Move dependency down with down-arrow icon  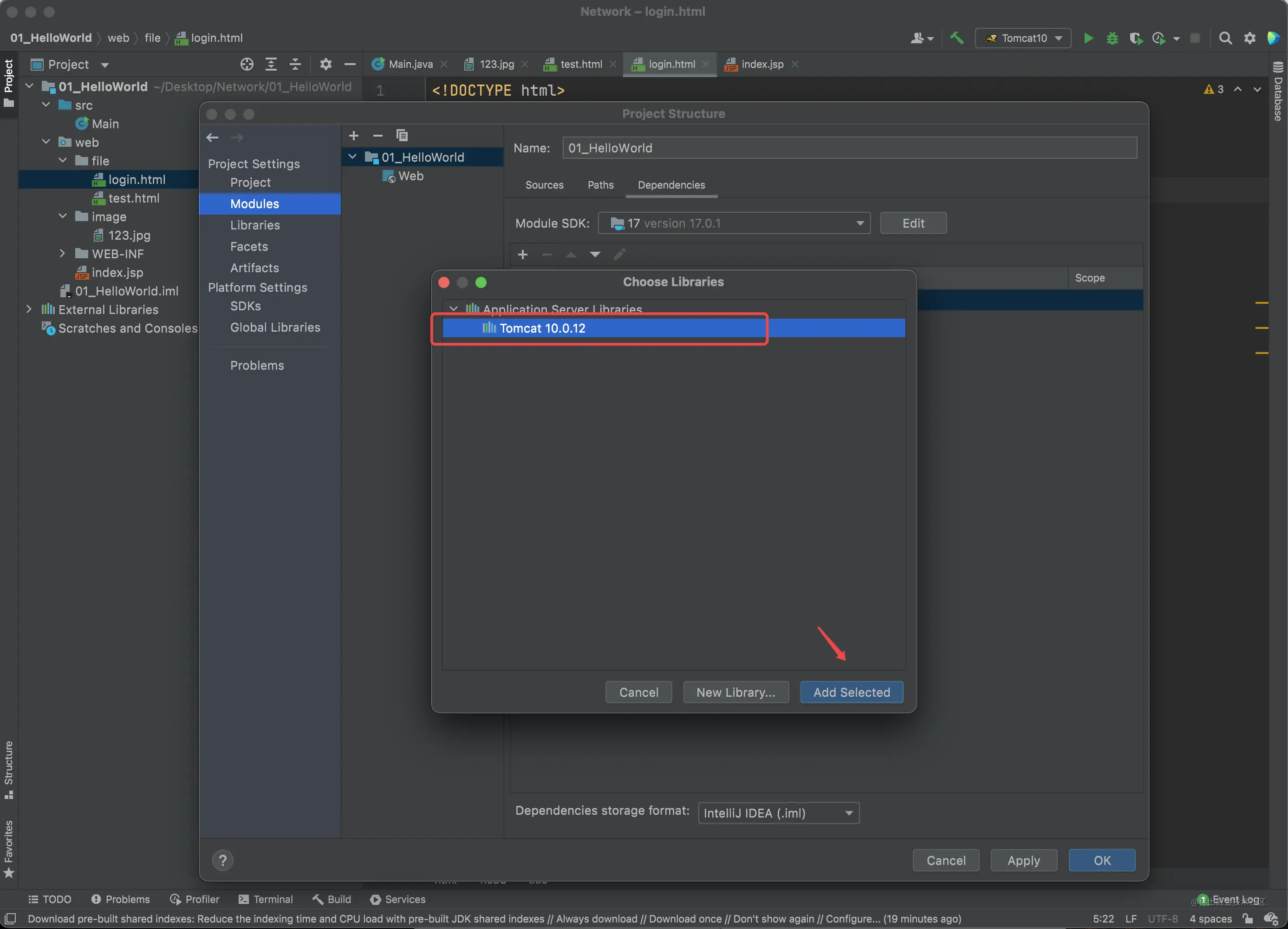(x=595, y=255)
